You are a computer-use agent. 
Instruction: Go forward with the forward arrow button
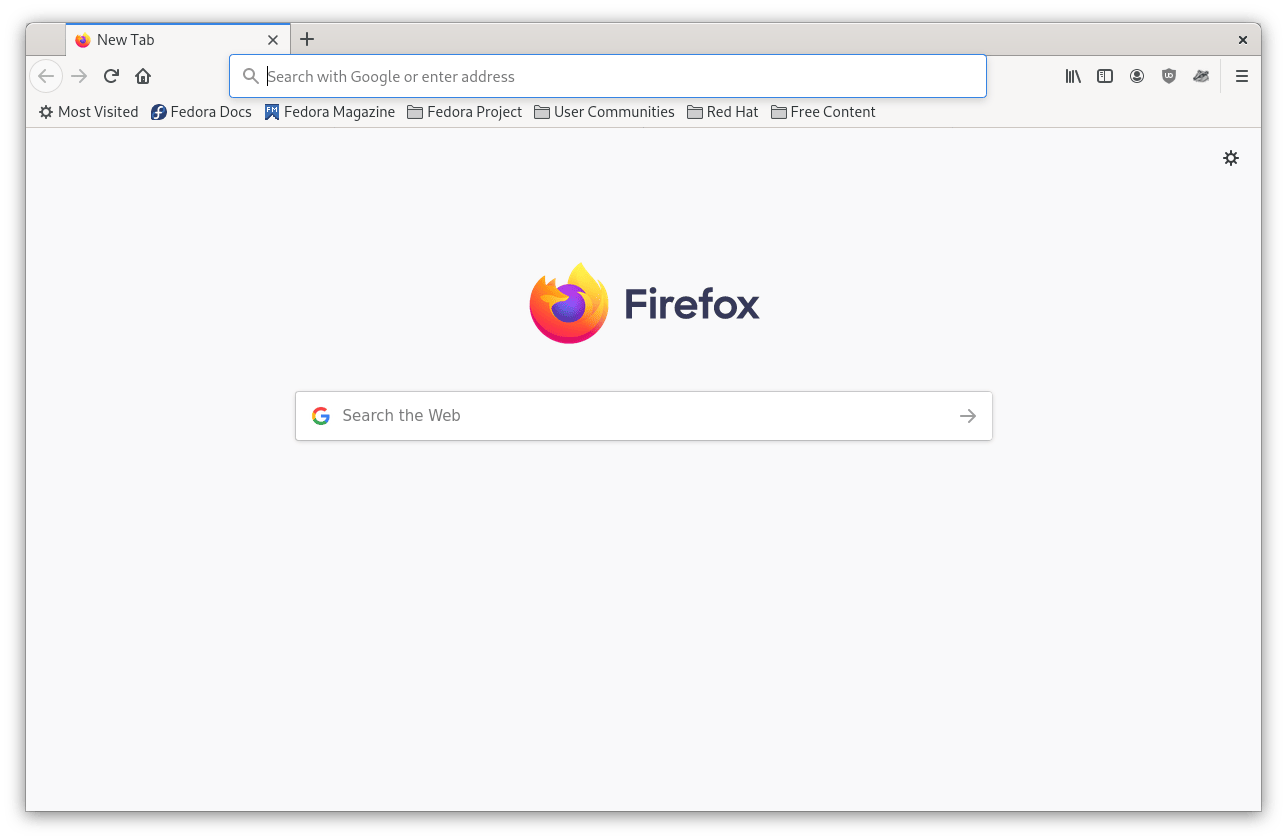point(79,76)
